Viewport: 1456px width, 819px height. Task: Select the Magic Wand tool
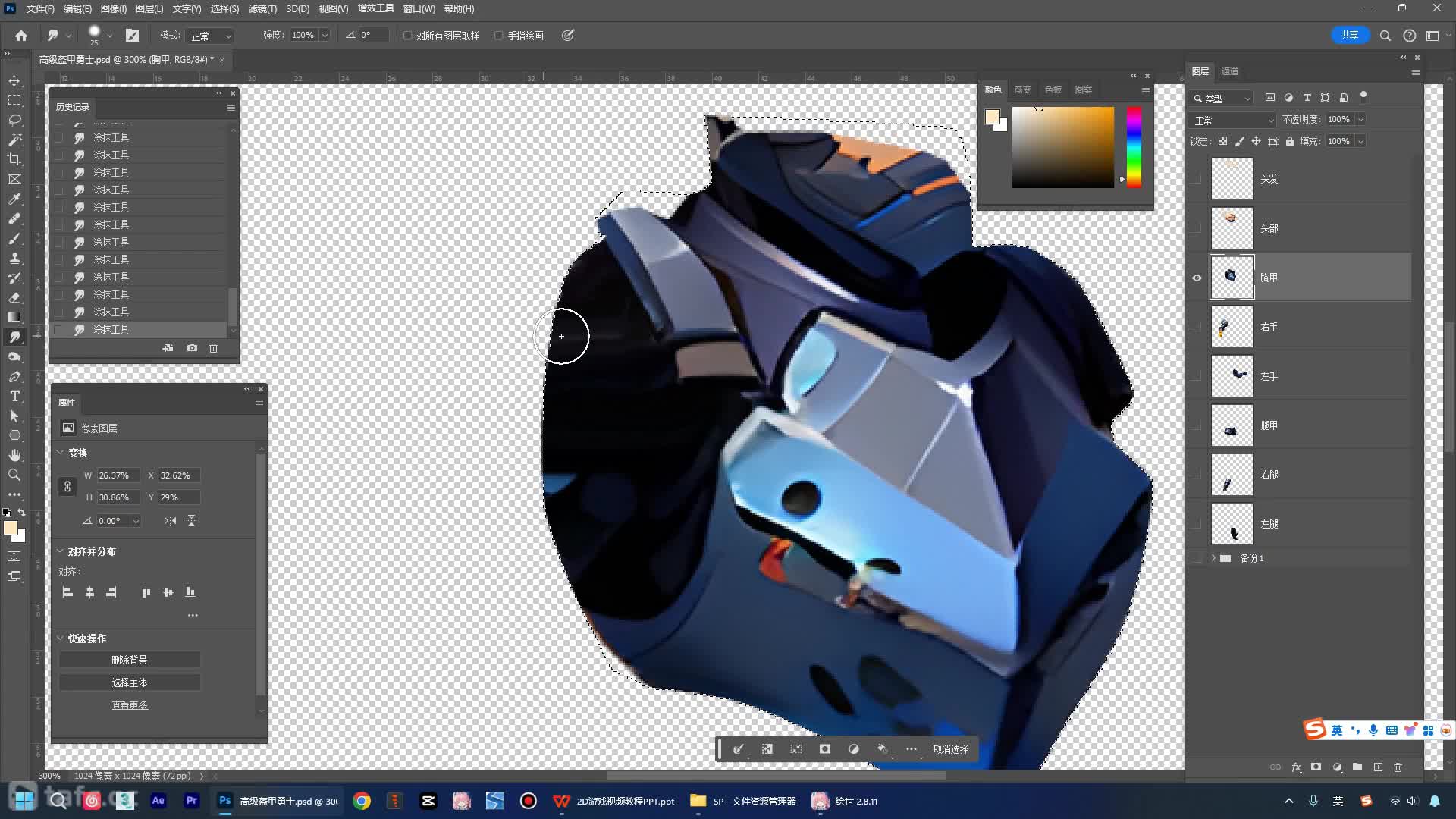[x=14, y=140]
